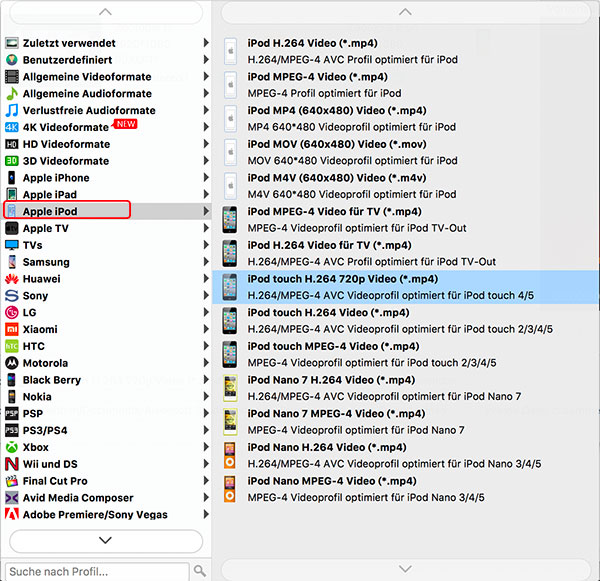This screenshot has height=581, width=600.
Task: Click the Benutzerdefiniert globe icon
Action: tap(12, 60)
